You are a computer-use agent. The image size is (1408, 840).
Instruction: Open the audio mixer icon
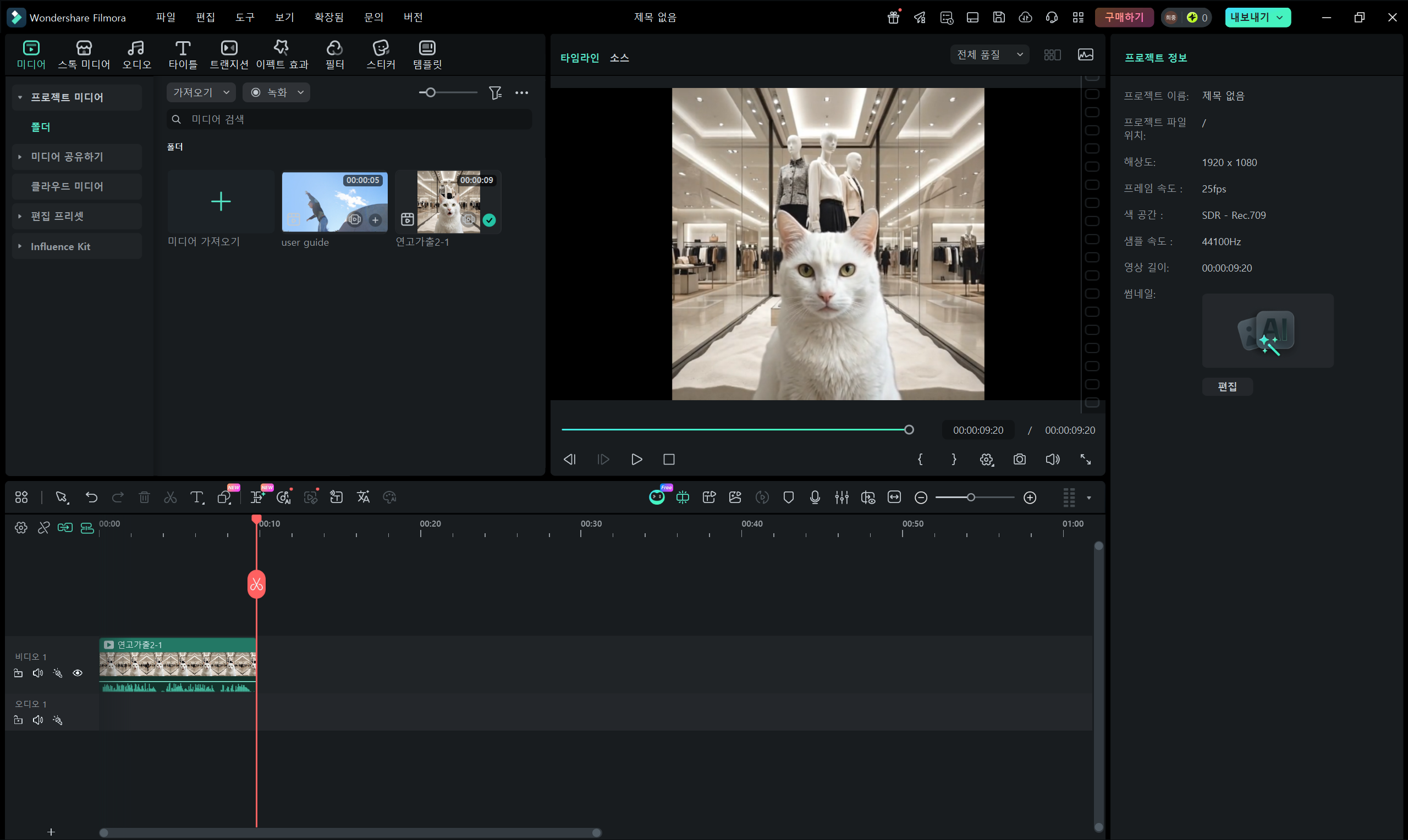(842, 497)
